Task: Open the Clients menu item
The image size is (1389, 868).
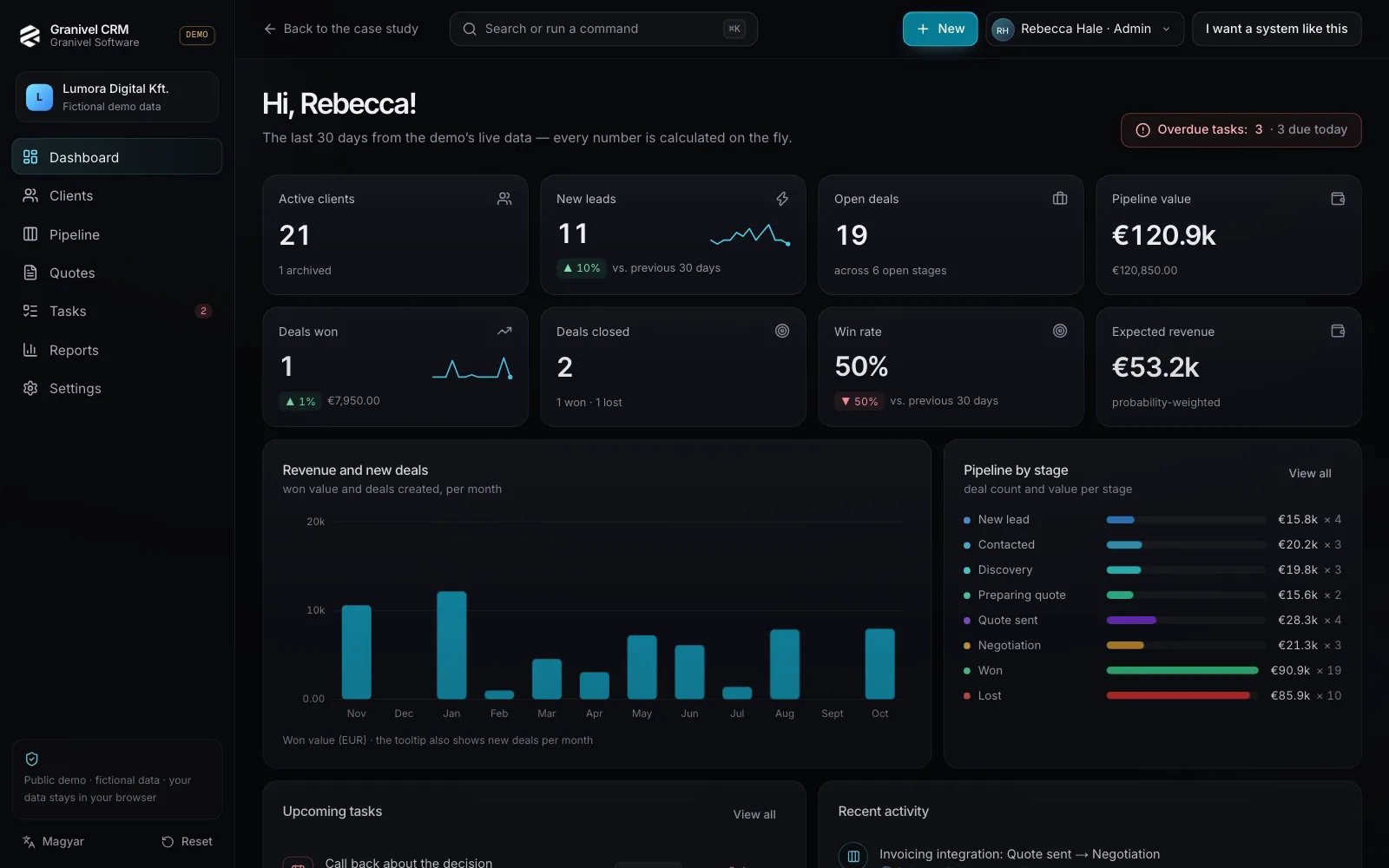Action: [x=117, y=195]
